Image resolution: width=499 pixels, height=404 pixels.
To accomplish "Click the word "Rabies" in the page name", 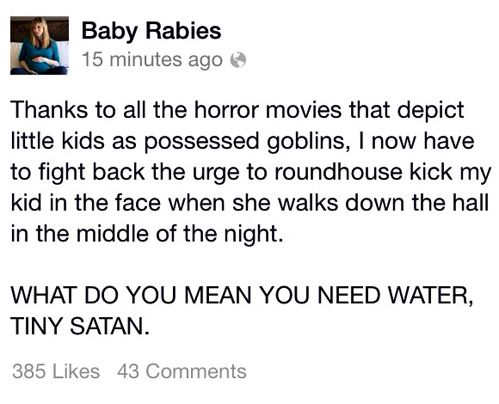I will [183, 31].
